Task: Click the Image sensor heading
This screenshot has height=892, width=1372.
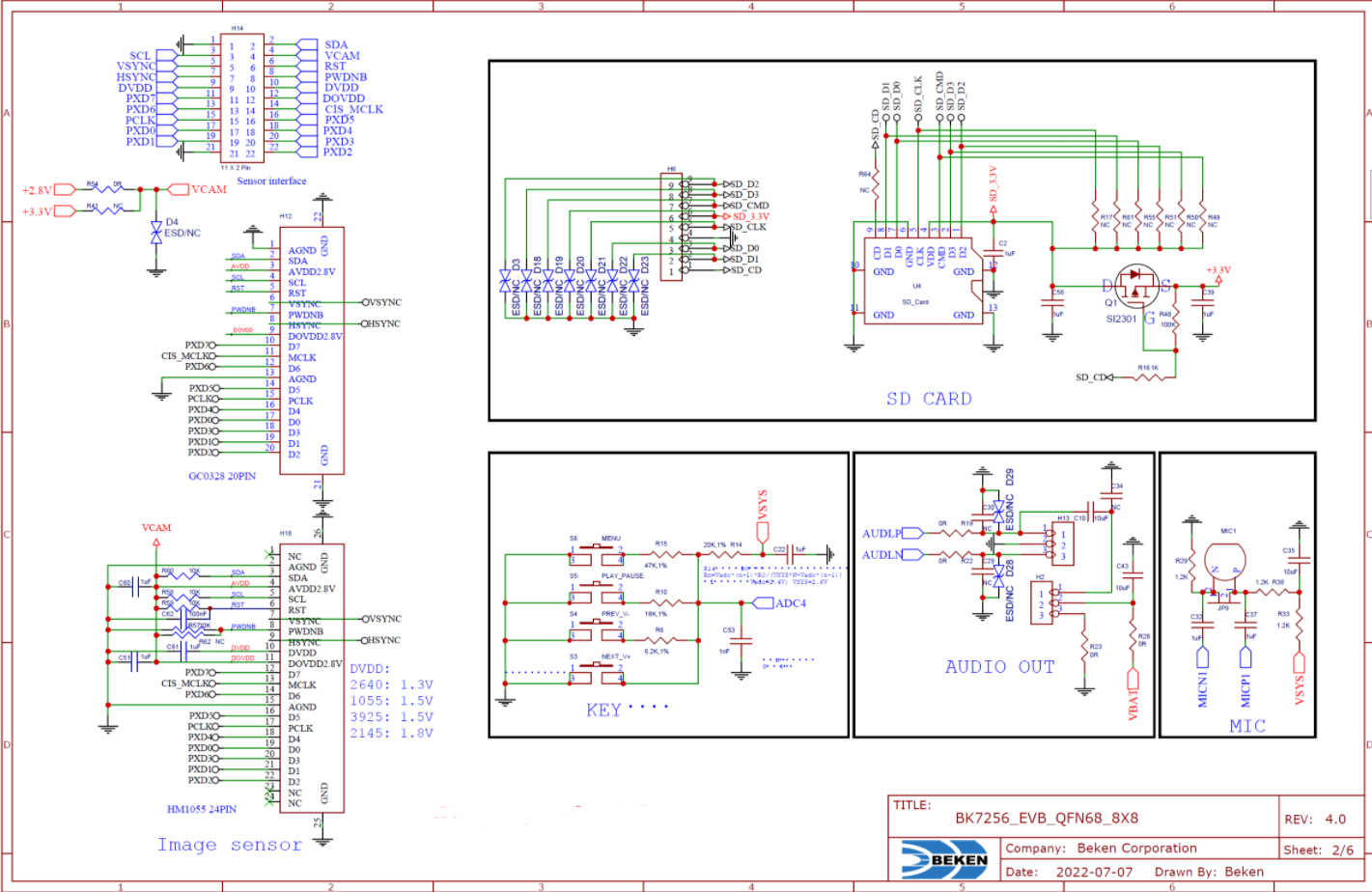Action: pyautogui.click(x=230, y=845)
